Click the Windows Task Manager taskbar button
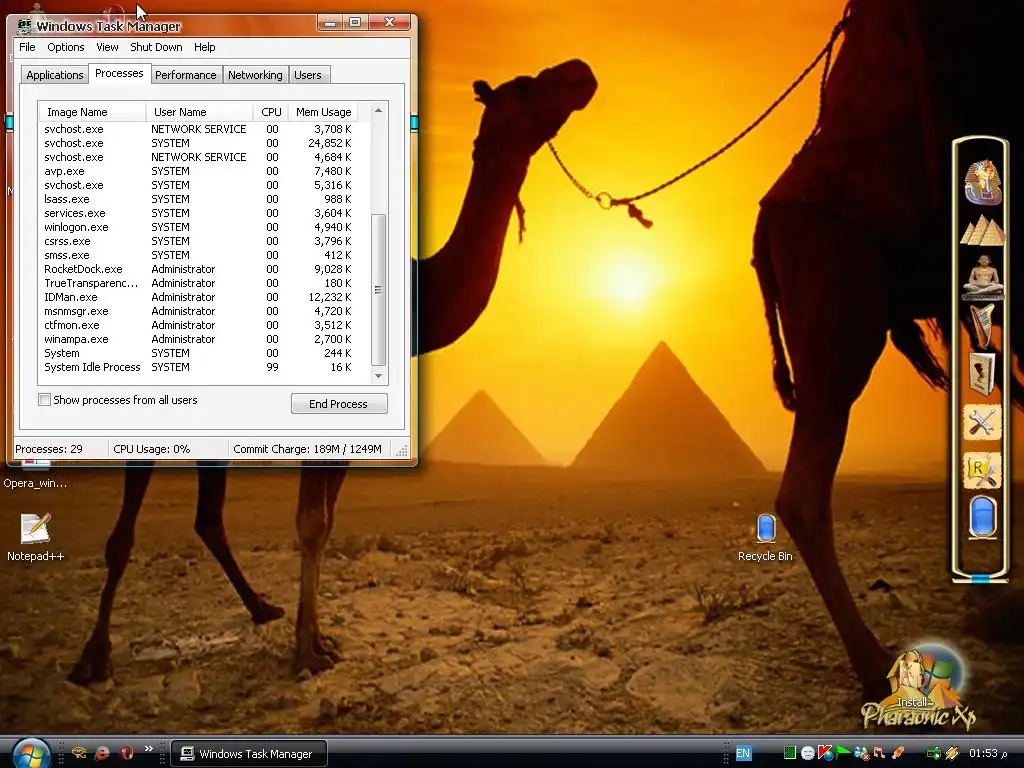Screen dimensions: 1024x768 (248, 754)
